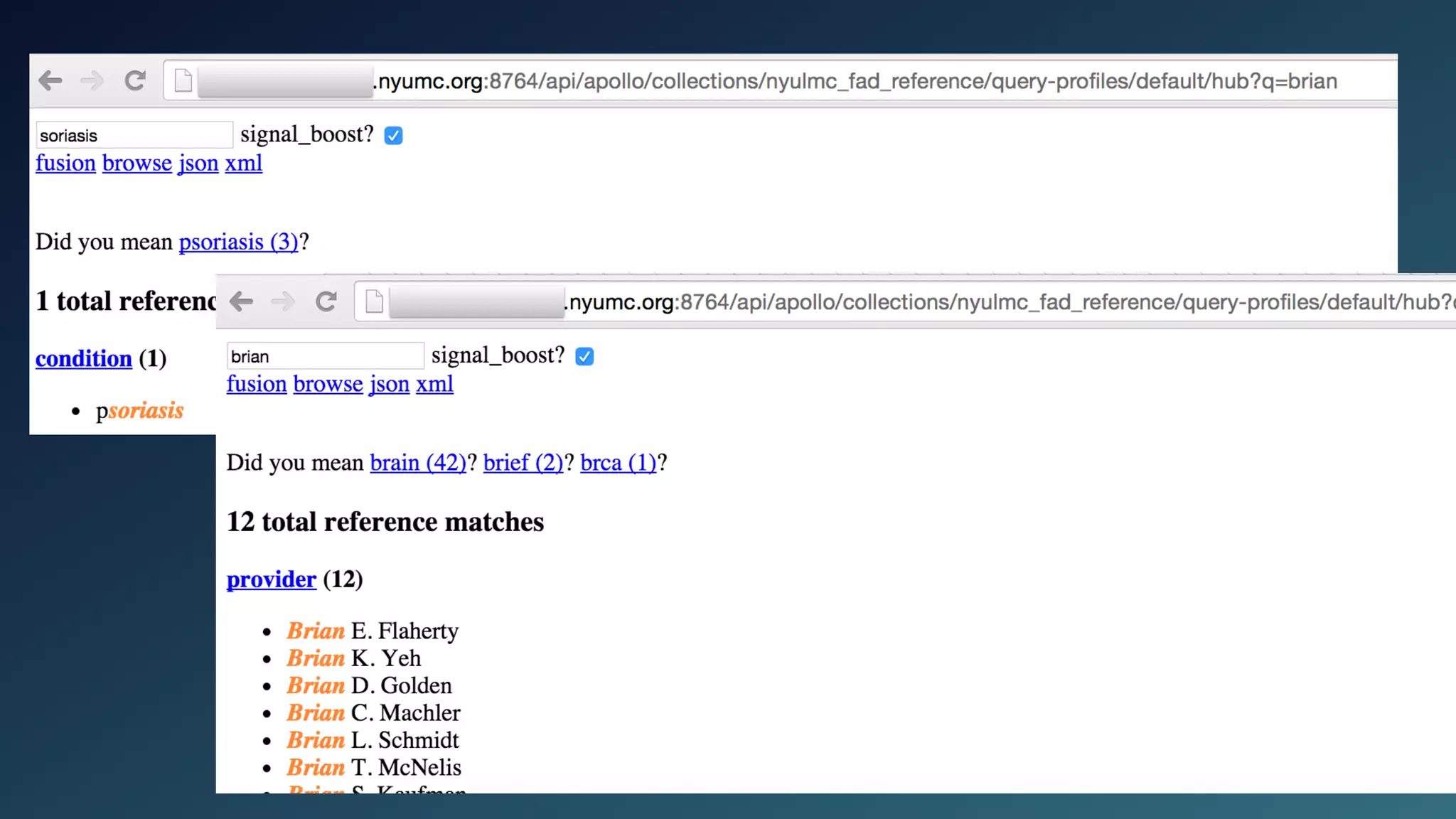Click the forward arrow in the top browser

coord(92,81)
